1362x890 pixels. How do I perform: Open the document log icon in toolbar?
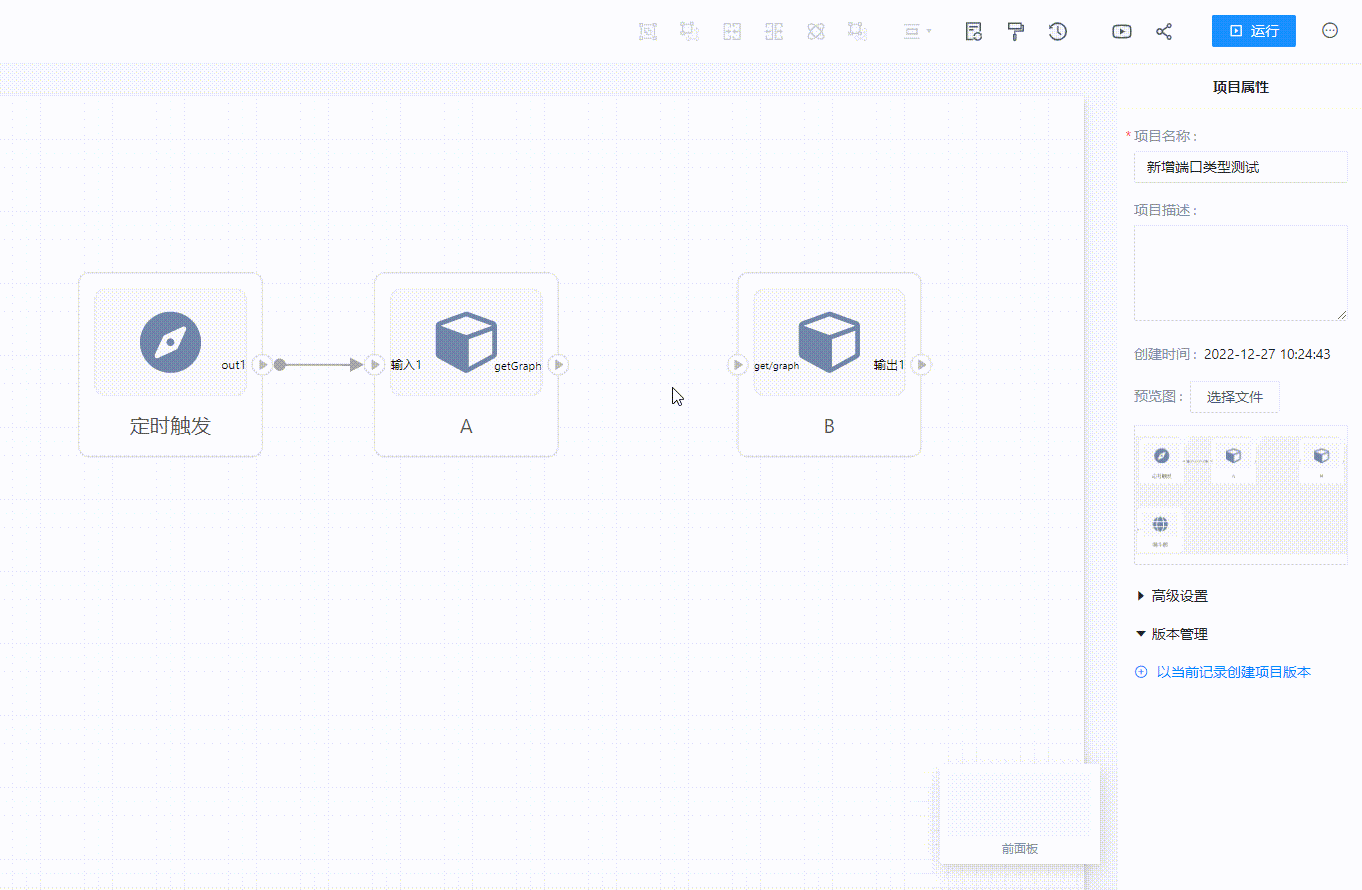[x=973, y=31]
